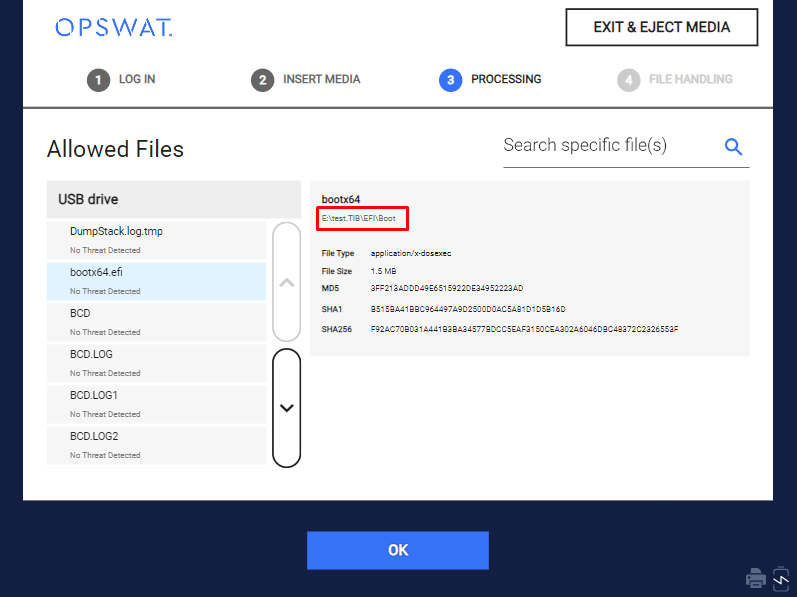
Task: Click the SHA256 hash value
Action: click(x=525, y=329)
